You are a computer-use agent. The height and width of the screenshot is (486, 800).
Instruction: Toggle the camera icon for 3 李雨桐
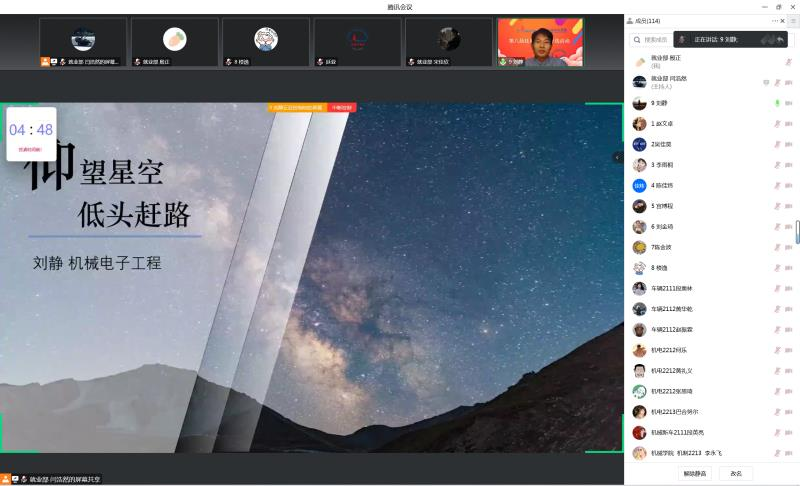[x=789, y=165]
